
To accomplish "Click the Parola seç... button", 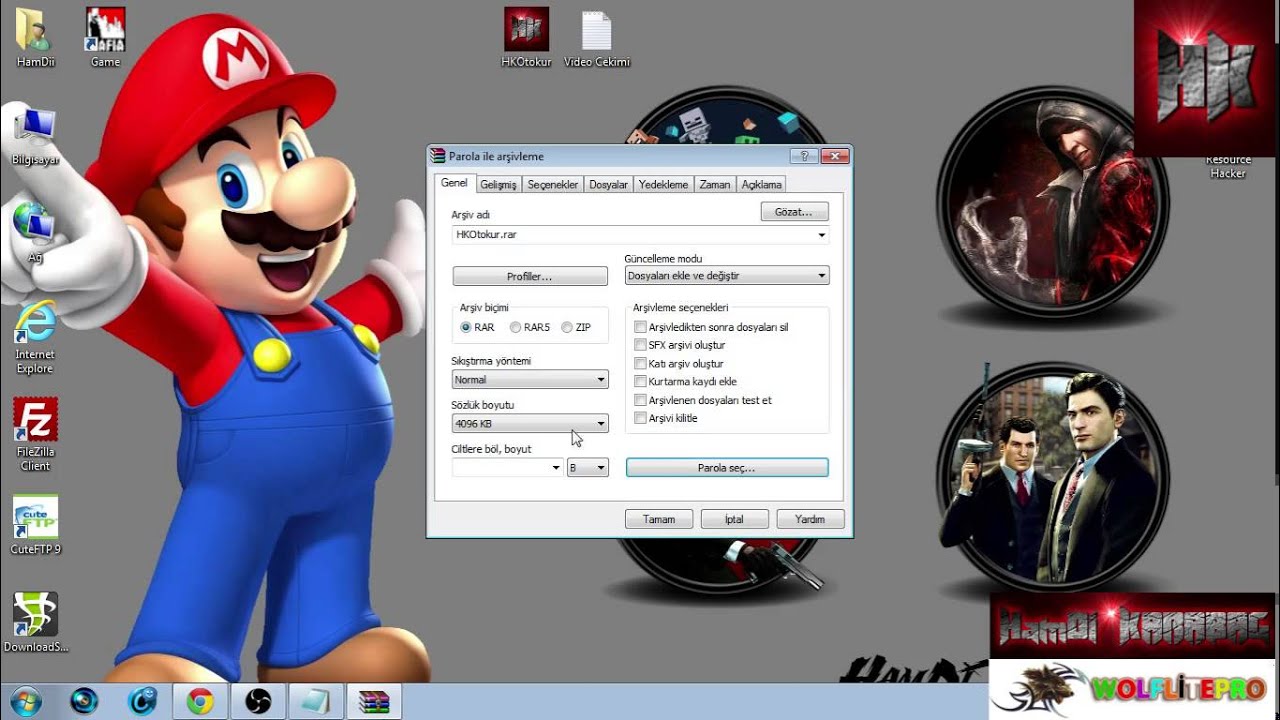I will [727, 468].
